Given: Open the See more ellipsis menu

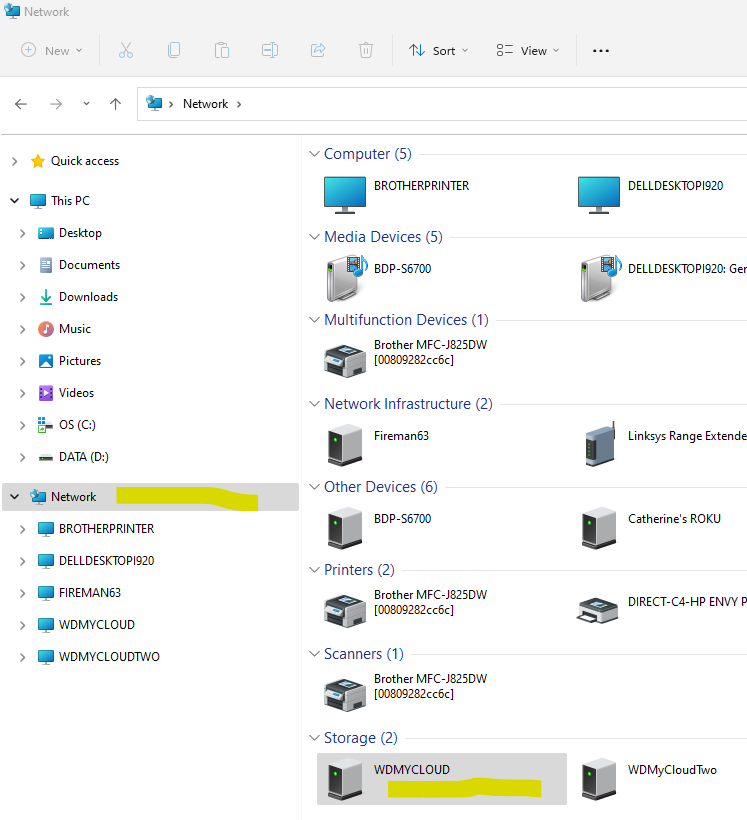Looking at the screenshot, I should tap(601, 51).
